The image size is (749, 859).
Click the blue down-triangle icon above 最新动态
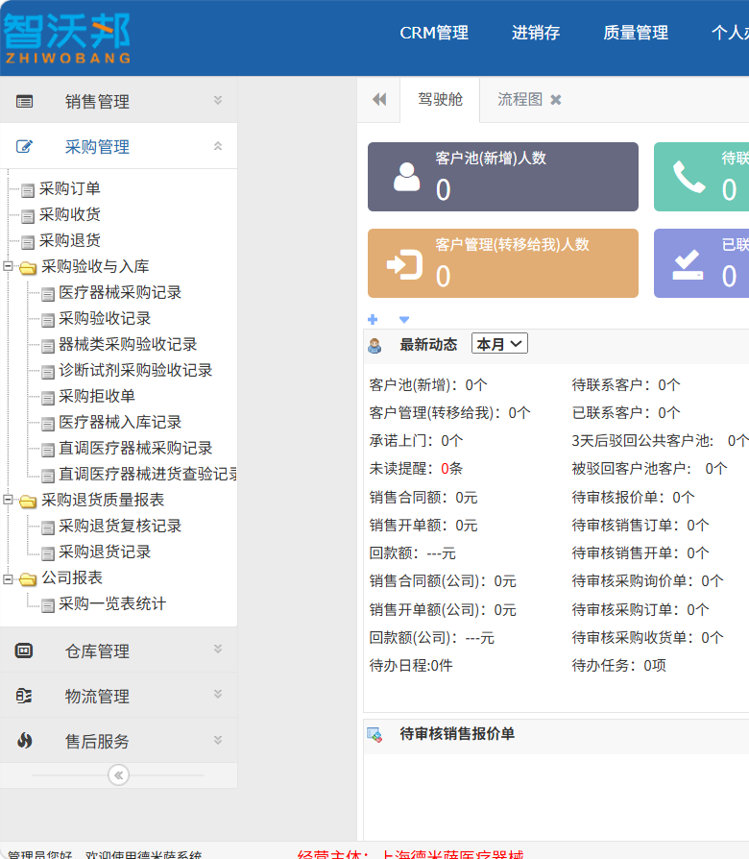pyautogui.click(x=404, y=319)
